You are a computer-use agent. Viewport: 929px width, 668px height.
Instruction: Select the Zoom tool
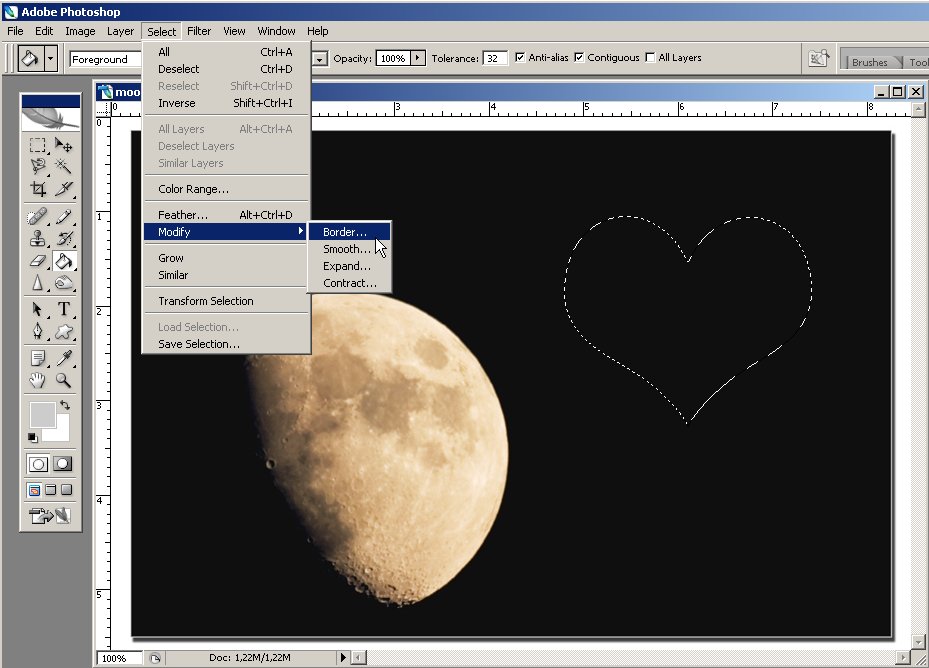point(62,380)
